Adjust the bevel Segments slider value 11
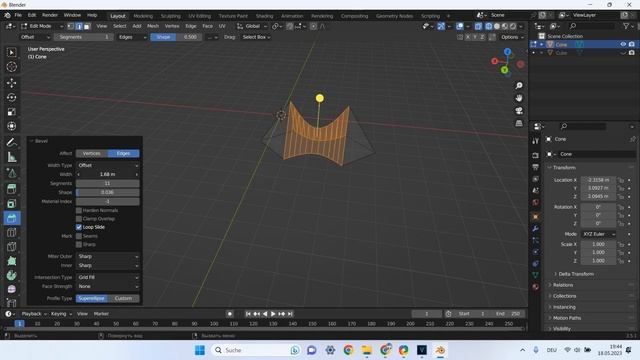The image size is (640, 360). point(108,183)
